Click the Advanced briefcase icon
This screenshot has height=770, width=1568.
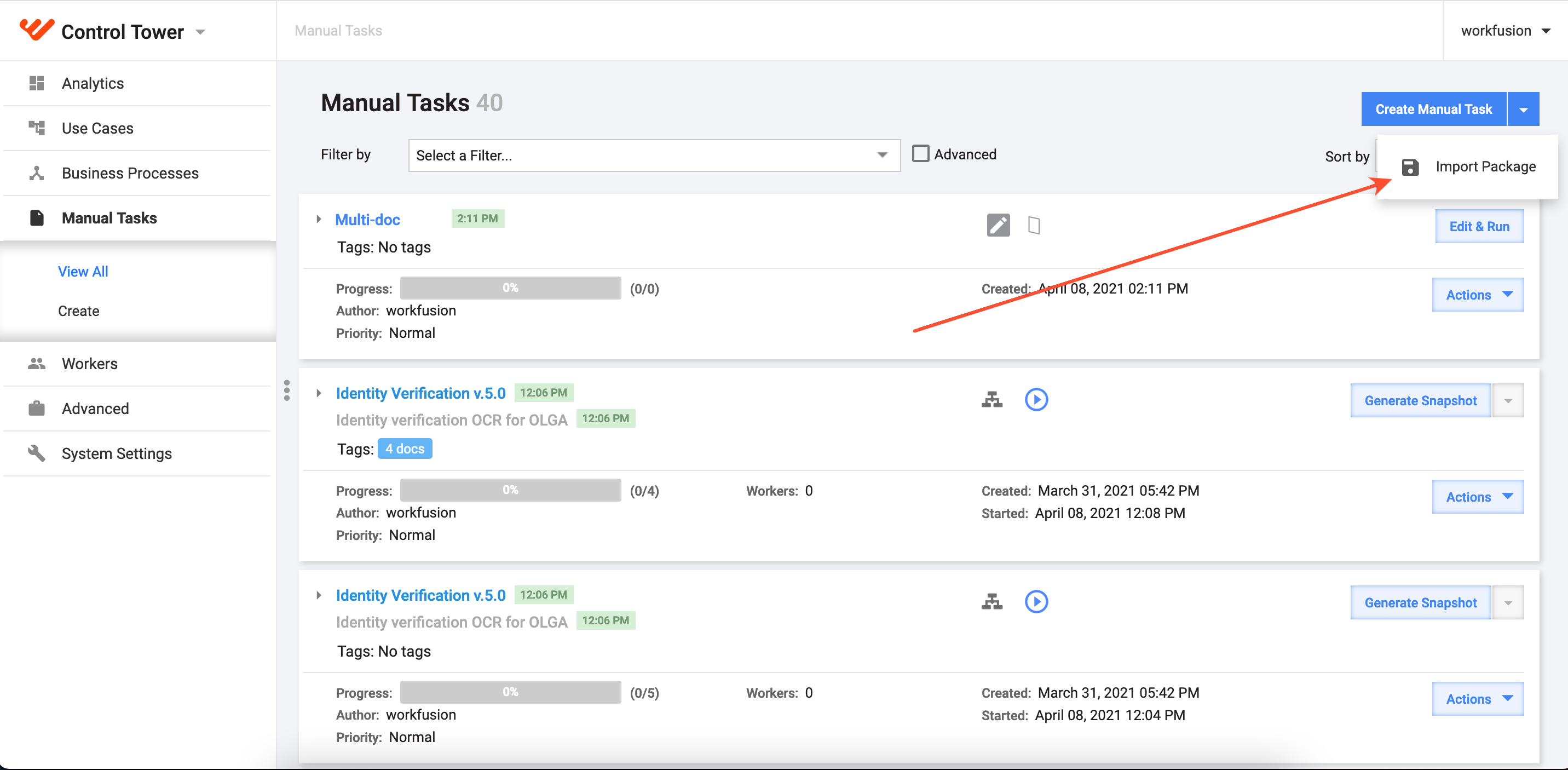tap(37, 409)
